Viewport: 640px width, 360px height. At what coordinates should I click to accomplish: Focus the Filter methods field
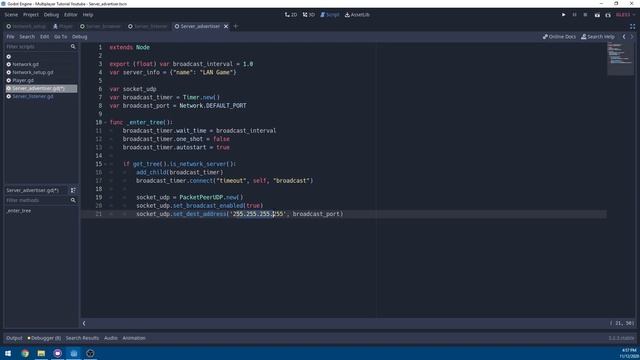click(x=37, y=200)
